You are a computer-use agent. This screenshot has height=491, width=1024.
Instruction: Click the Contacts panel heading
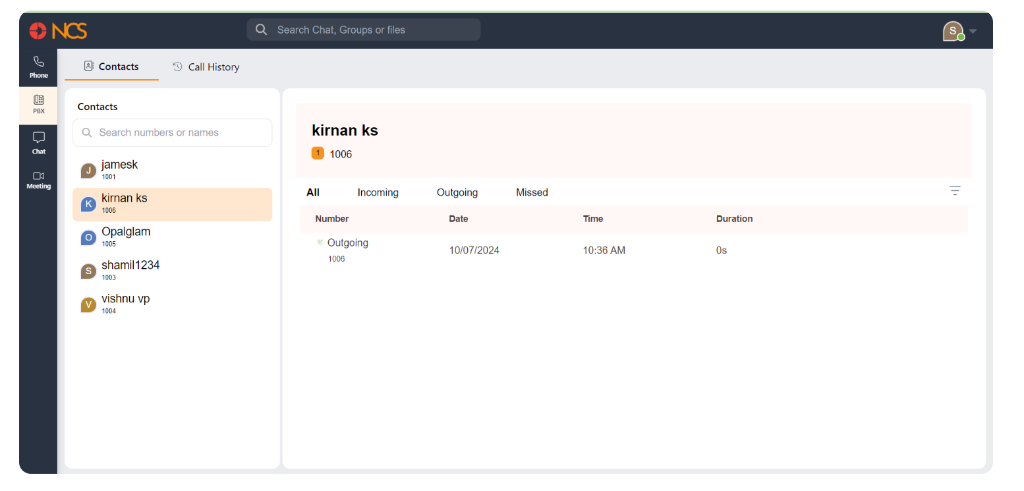point(97,106)
